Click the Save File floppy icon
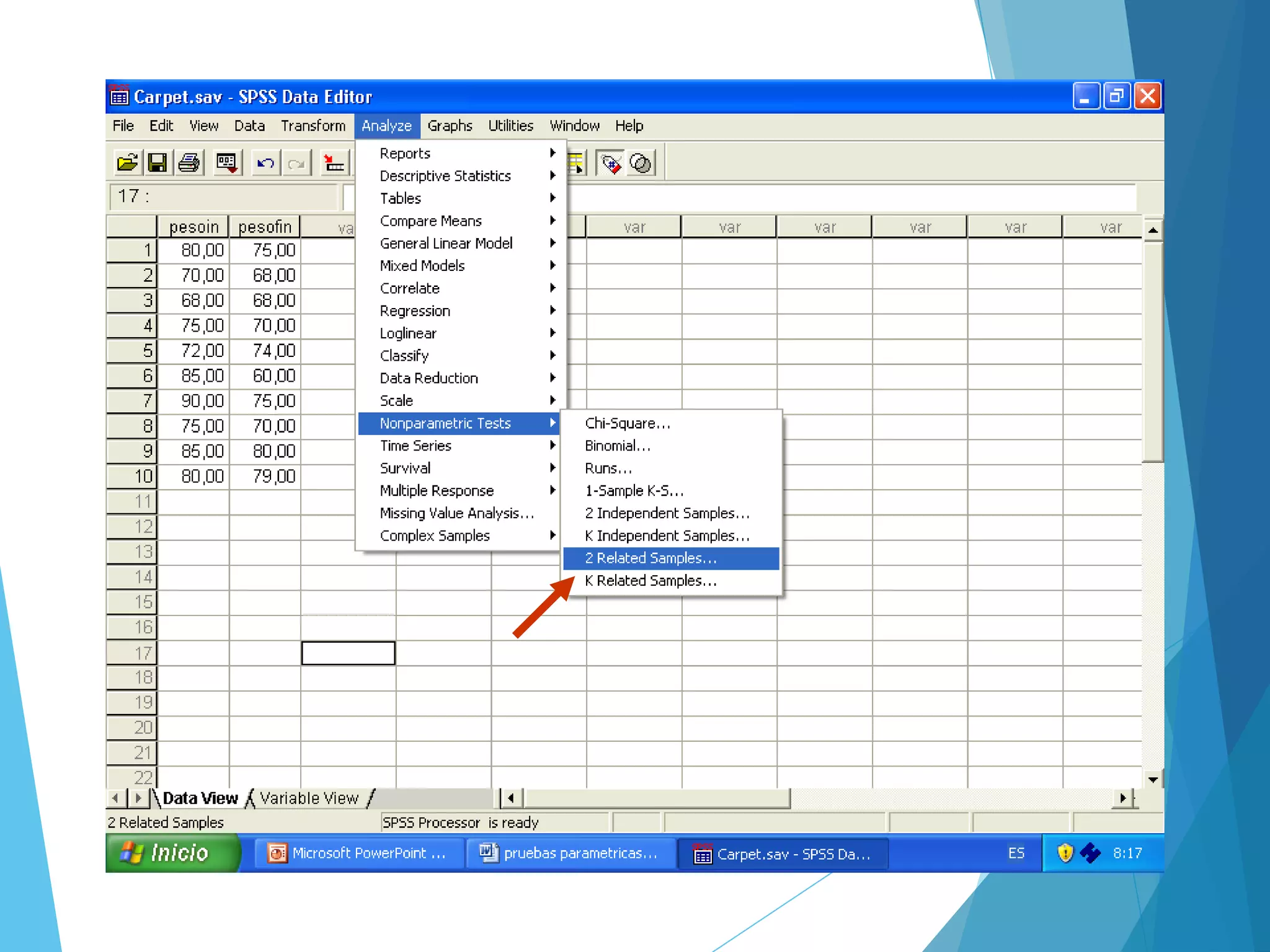The width and height of the screenshot is (1270, 952). [158, 164]
